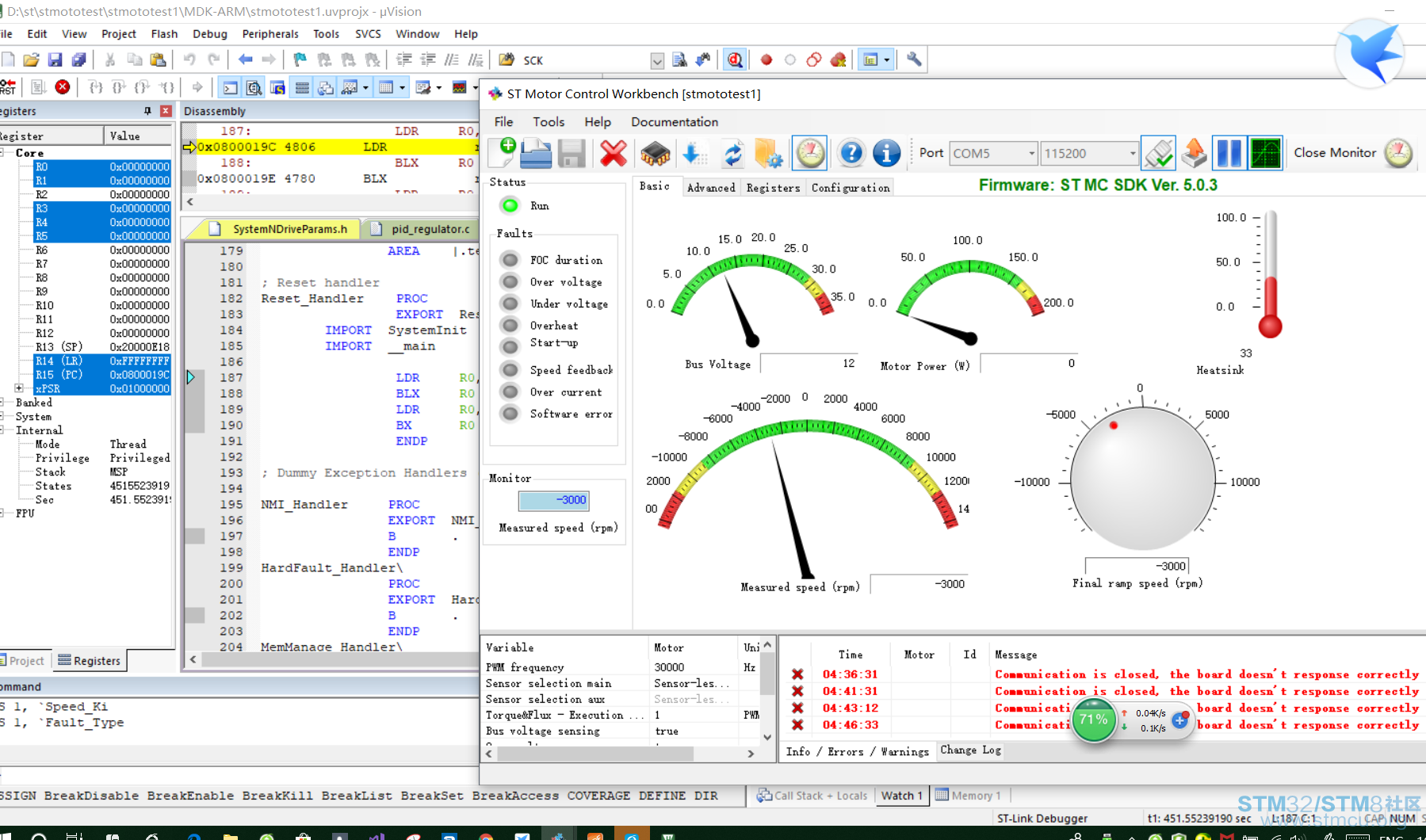Screen dimensions: 1426x840
Task: Pin the Registers panel with the pushpin
Action: click(x=147, y=111)
